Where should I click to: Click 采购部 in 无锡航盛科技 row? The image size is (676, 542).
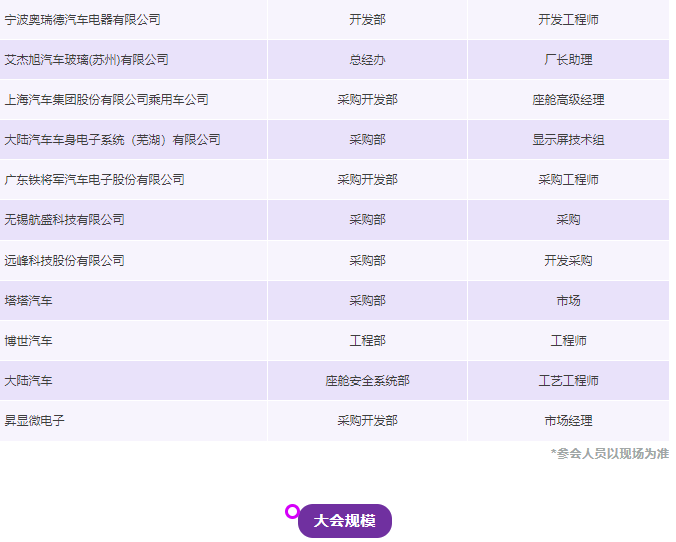(367, 220)
